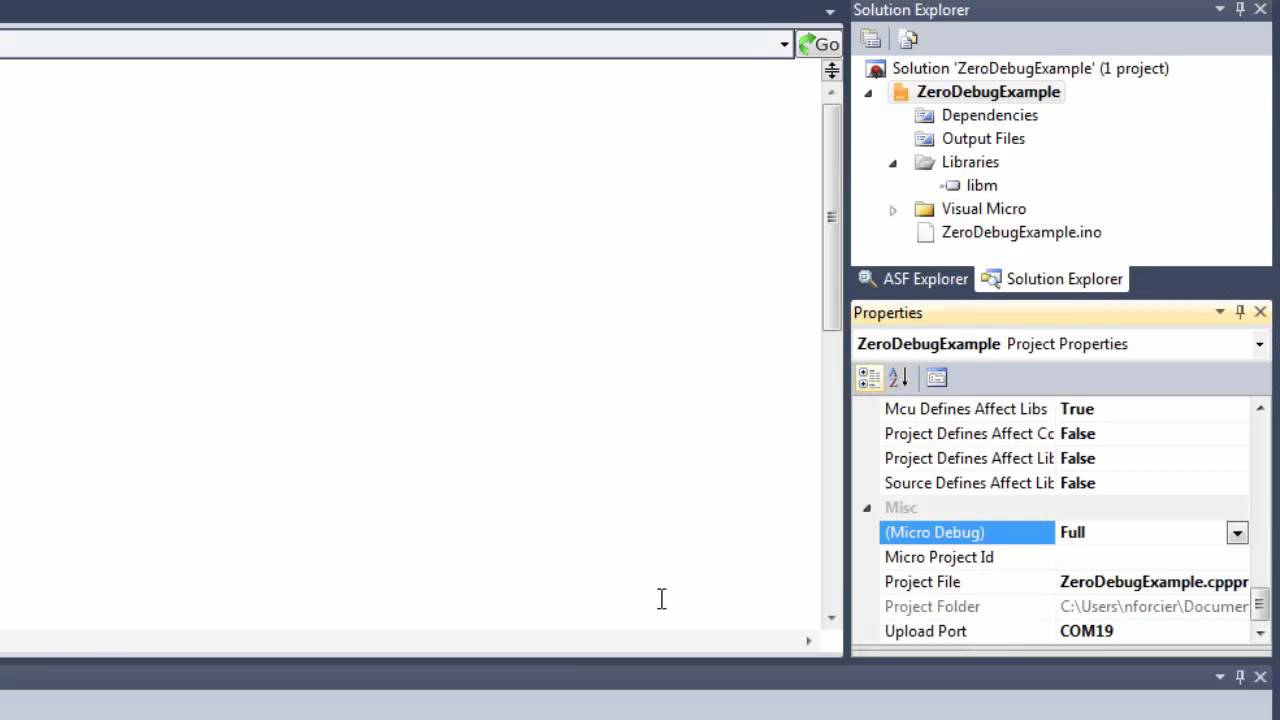Click editor vertical scroll up arrow
This screenshot has width=1280, height=720.
click(x=831, y=92)
